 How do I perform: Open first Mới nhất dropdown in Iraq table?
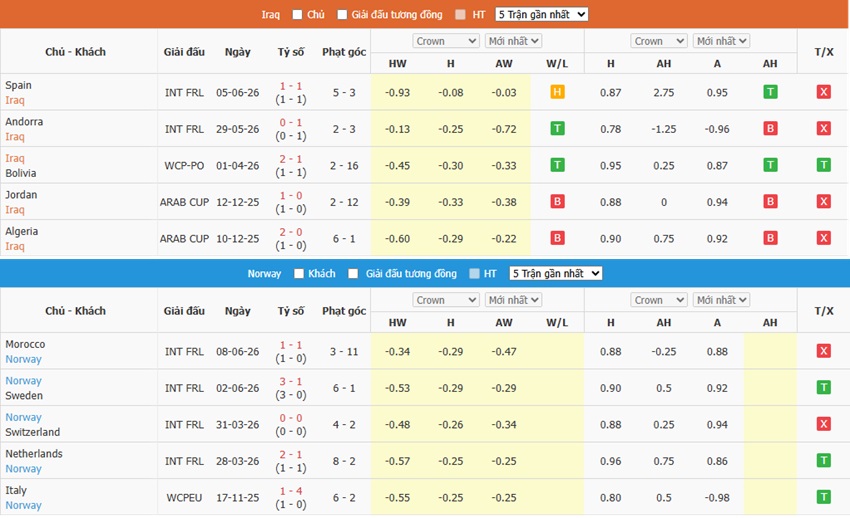click(513, 41)
